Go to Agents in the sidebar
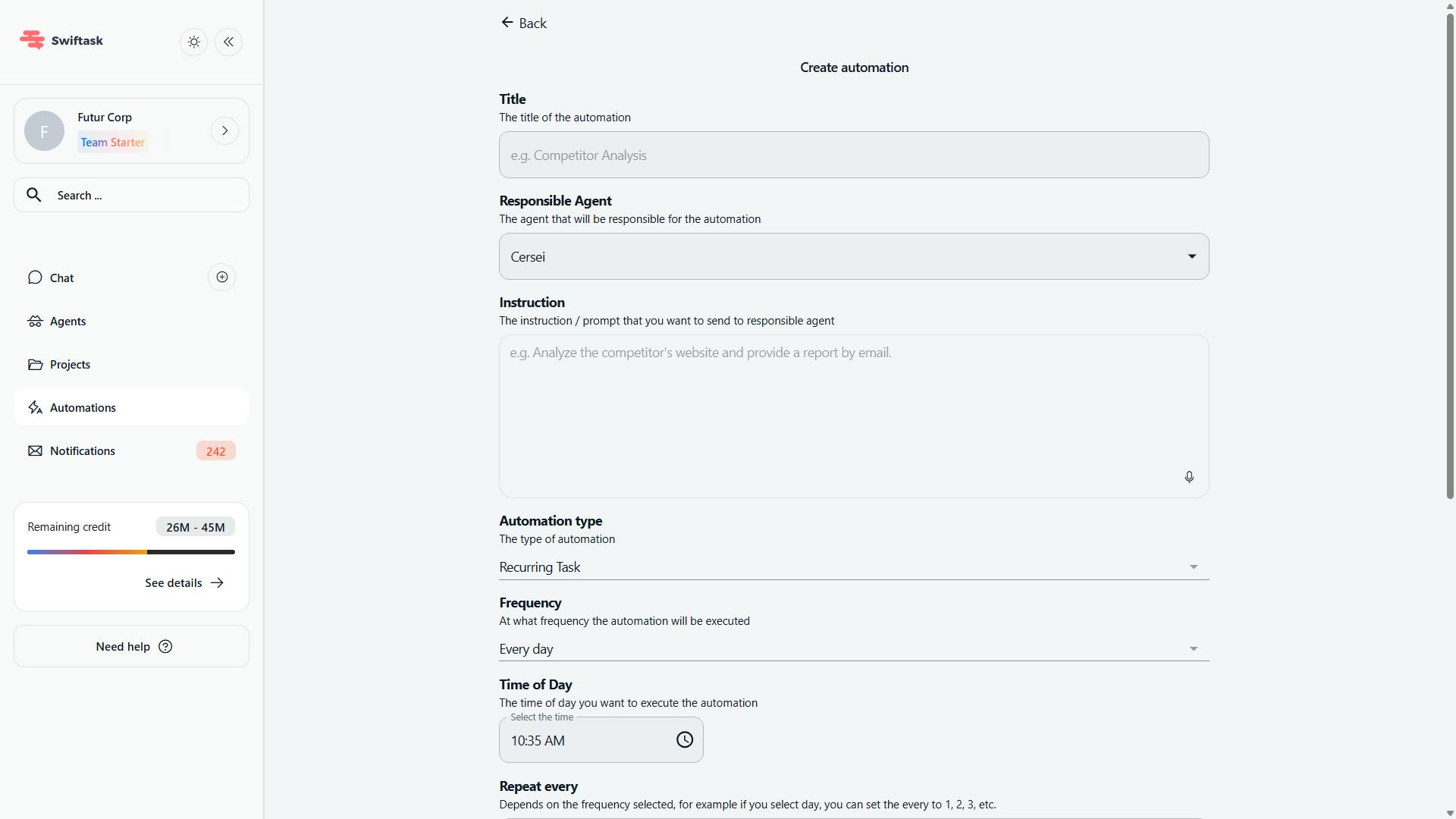This screenshot has width=1456, height=819. [68, 322]
